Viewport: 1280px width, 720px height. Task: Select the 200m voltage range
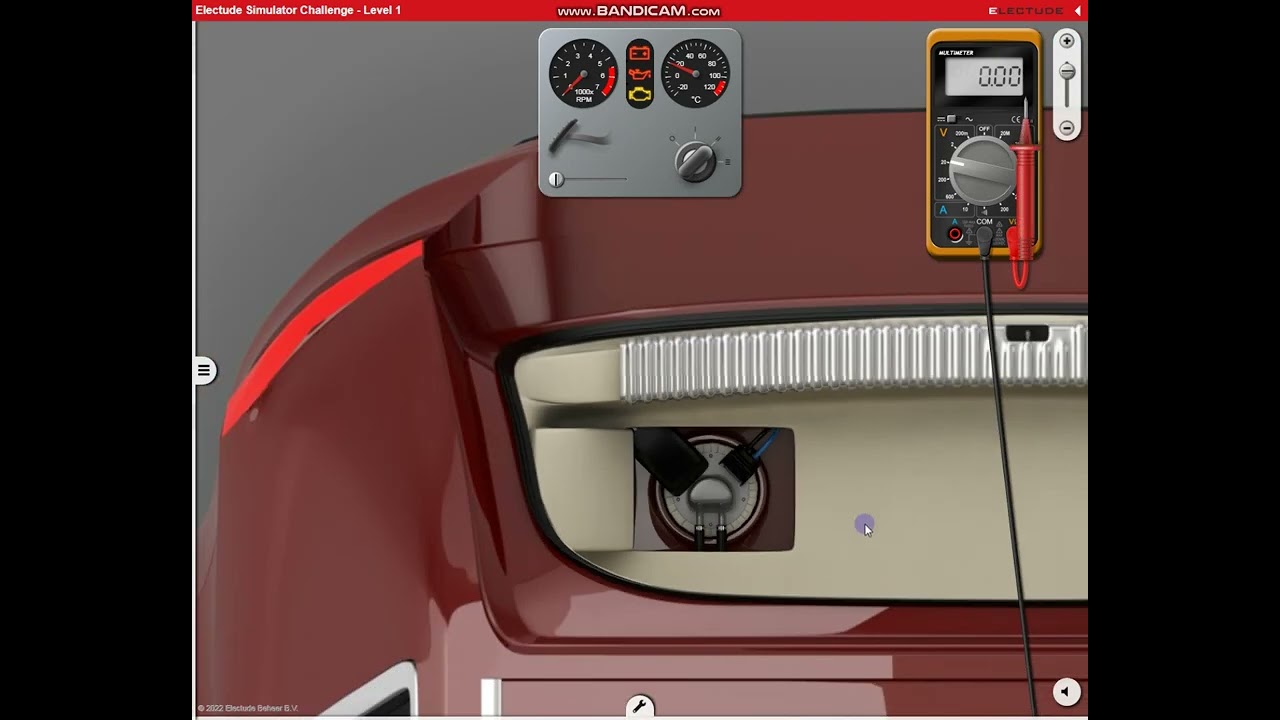coord(961,133)
